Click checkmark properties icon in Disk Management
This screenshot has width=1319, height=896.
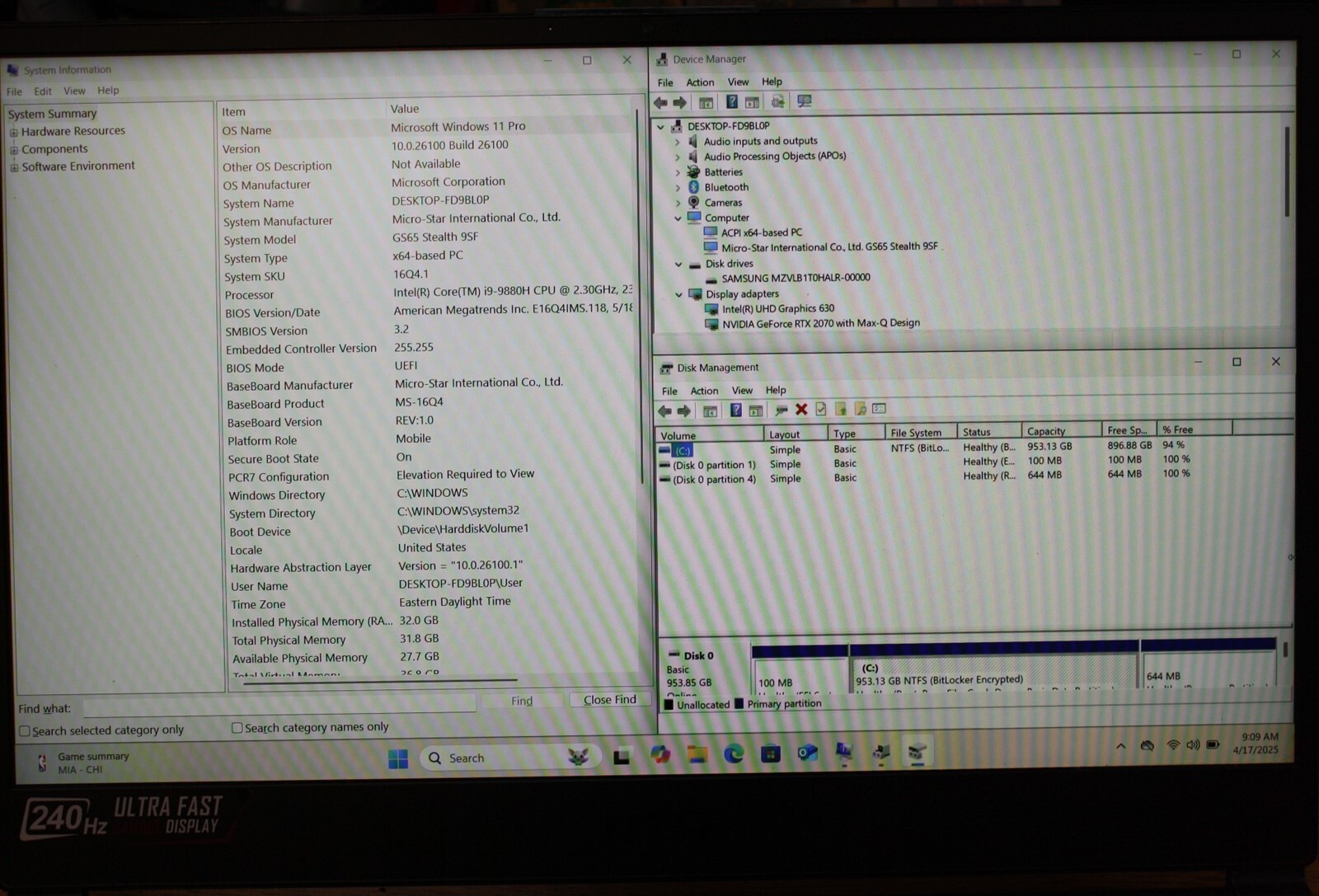coord(821,409)
